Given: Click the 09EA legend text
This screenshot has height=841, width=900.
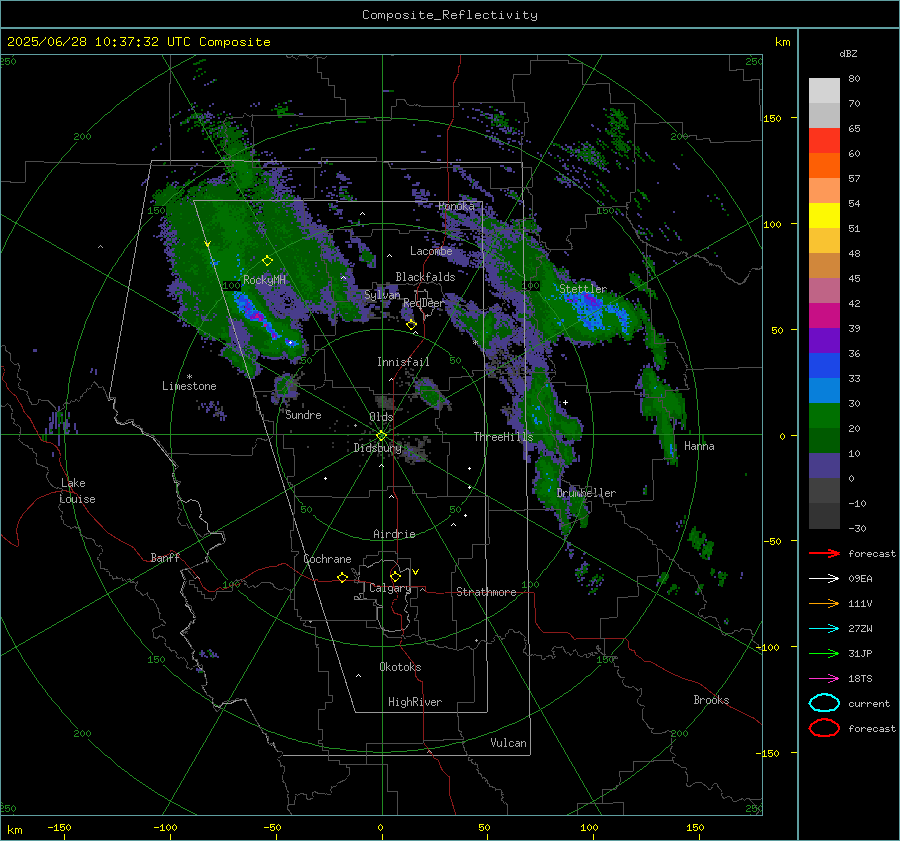Looking at the screenshot, I should (x=860, y=579).
